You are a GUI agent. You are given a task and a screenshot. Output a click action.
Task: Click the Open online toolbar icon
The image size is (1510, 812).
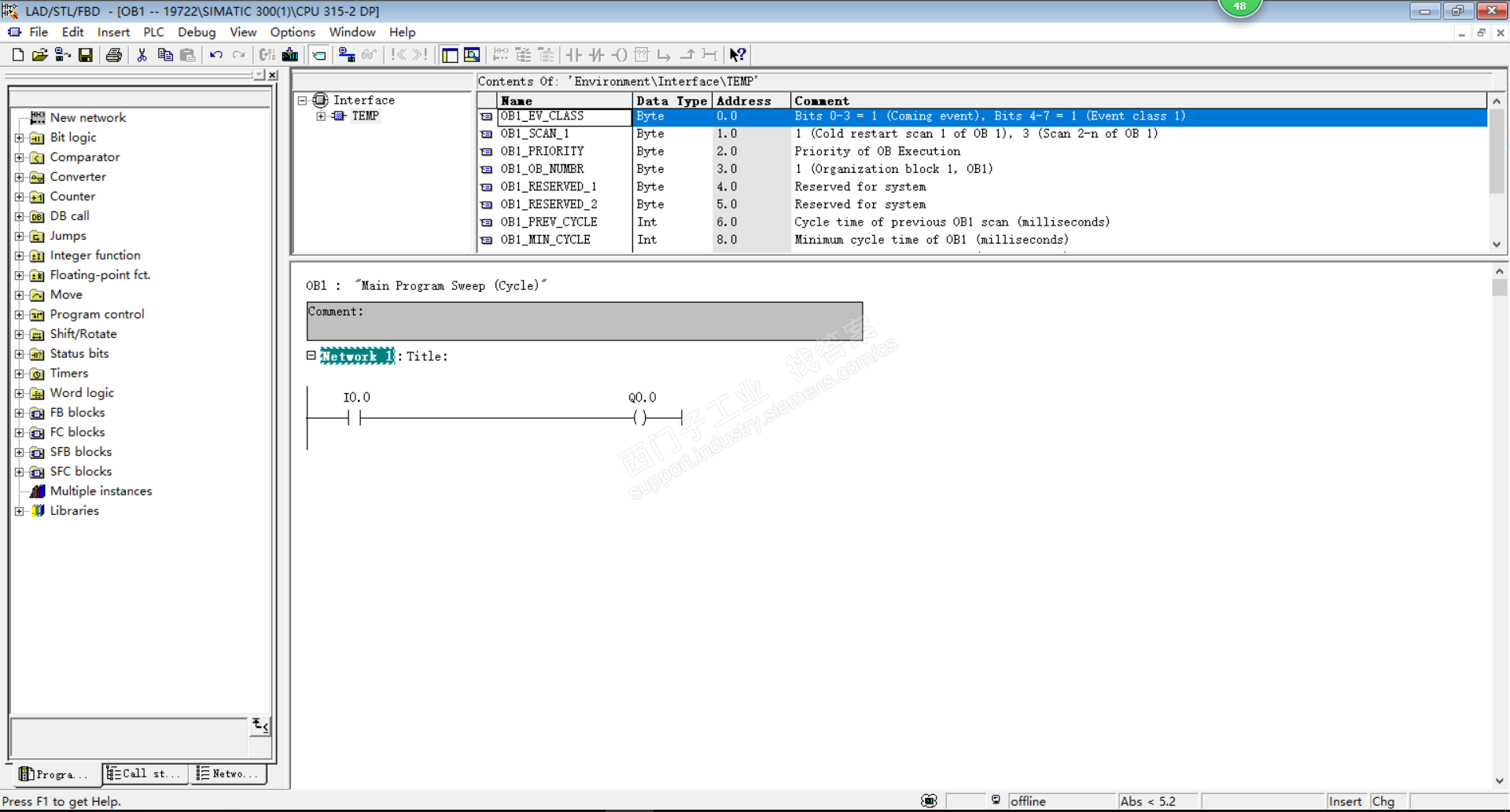coord(63,55)
